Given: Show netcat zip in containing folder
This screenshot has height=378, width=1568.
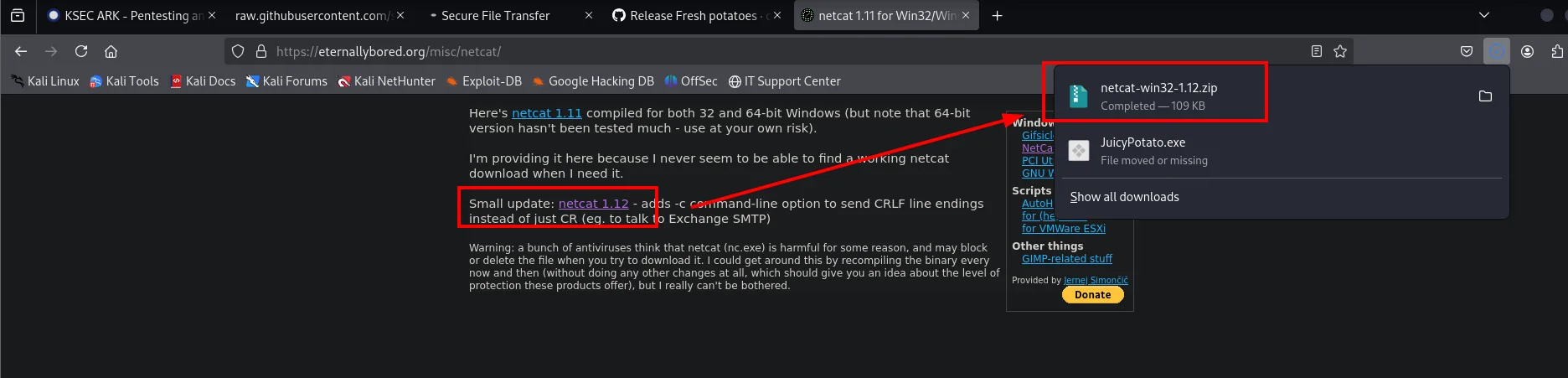Looking at the screenshot, I should click(x=1485, y=96).
